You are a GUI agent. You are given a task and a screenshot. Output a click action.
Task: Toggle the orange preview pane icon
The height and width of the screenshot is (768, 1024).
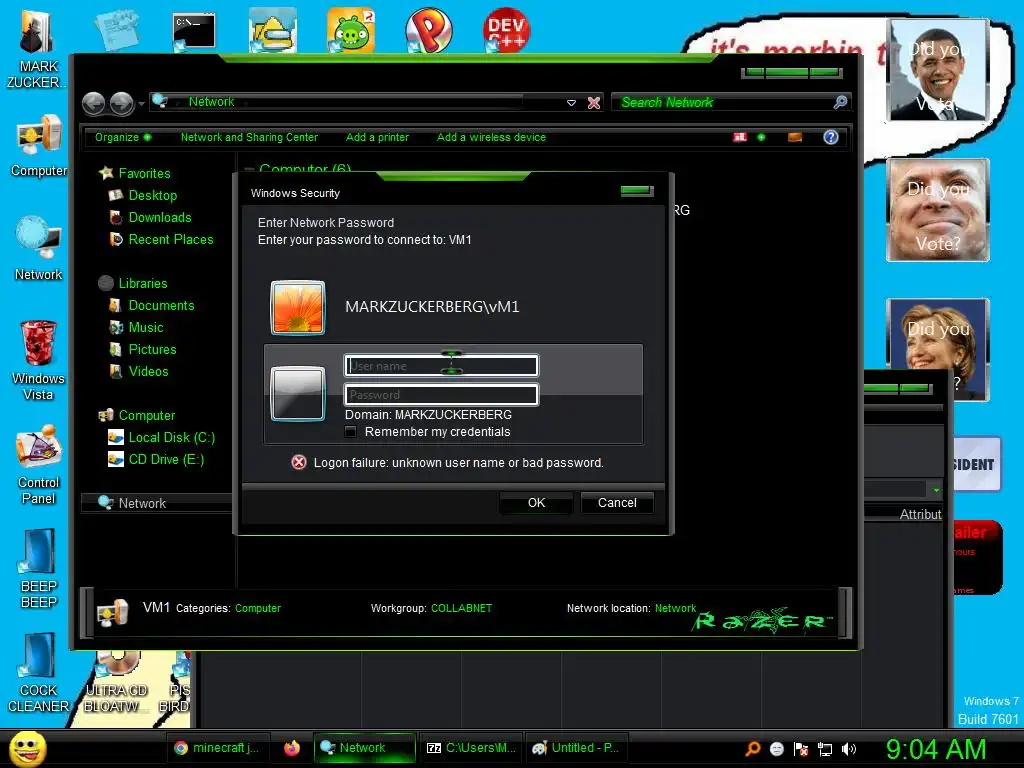tap(795, 137)
